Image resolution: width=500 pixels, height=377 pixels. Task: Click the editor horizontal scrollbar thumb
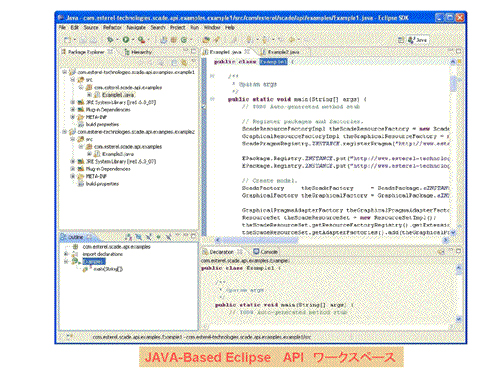click(x=260, y=240)
